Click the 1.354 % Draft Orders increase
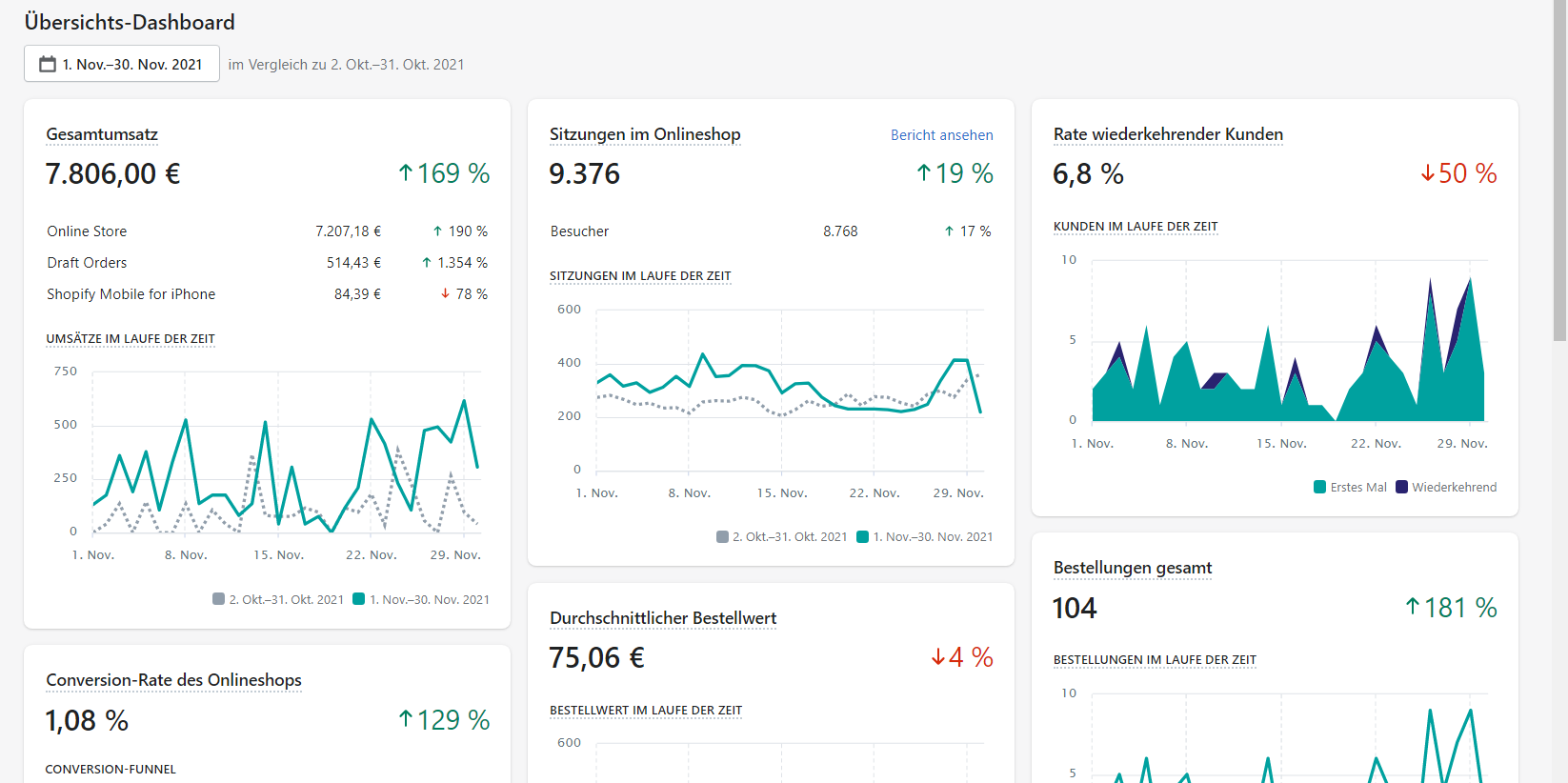Screen dimensions: 1568x783 454,263
